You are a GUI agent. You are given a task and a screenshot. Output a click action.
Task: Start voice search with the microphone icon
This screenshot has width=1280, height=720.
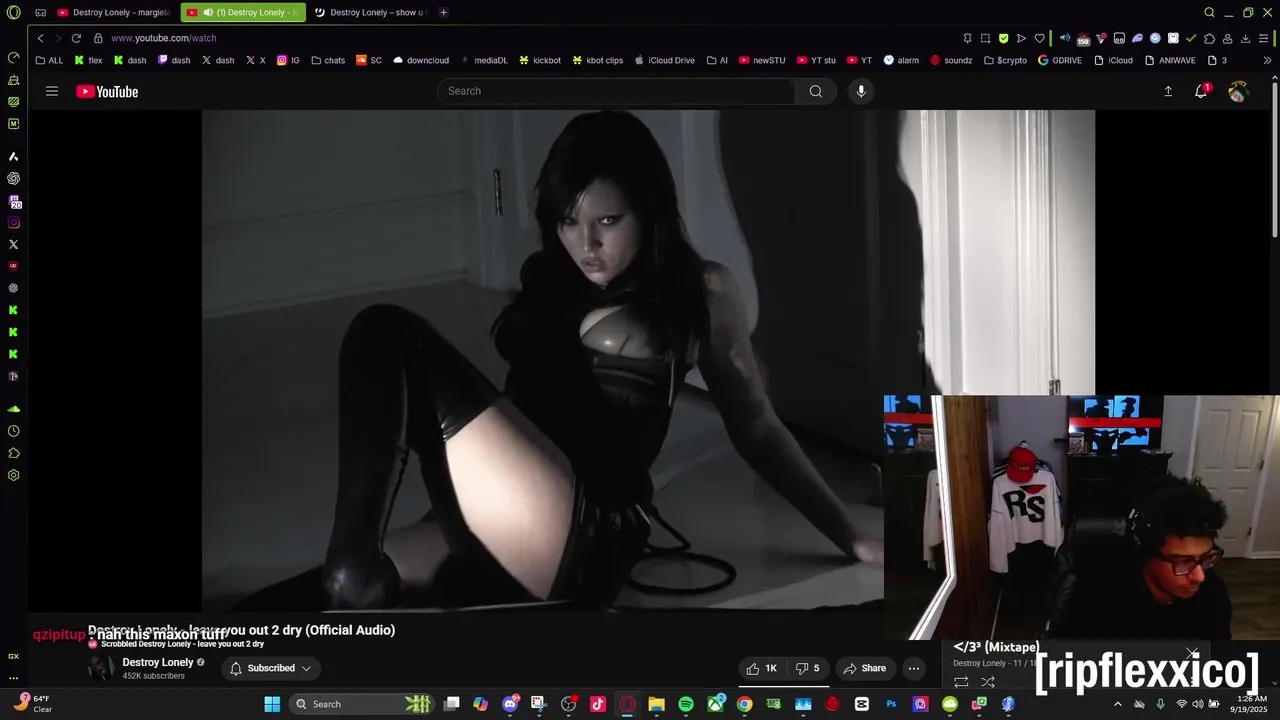tap(861, 91)
